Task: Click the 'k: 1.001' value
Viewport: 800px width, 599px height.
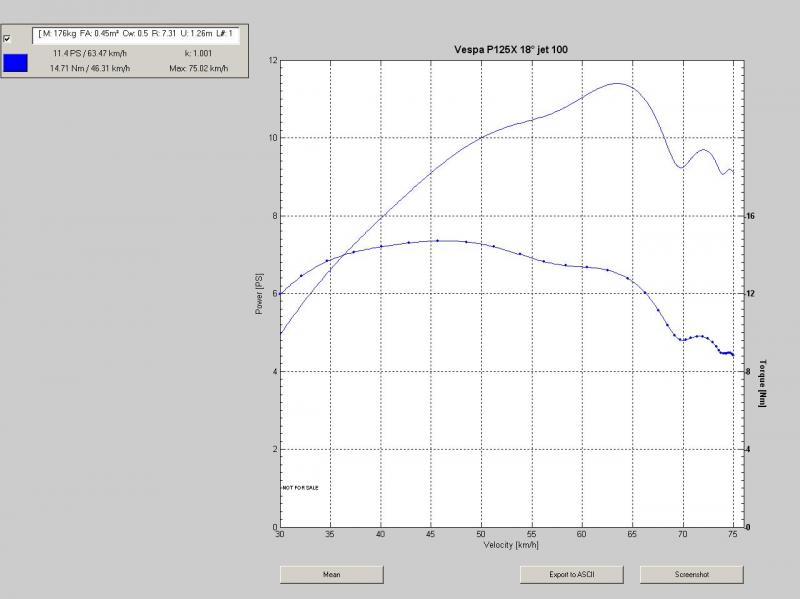Action: pos(198,53)
